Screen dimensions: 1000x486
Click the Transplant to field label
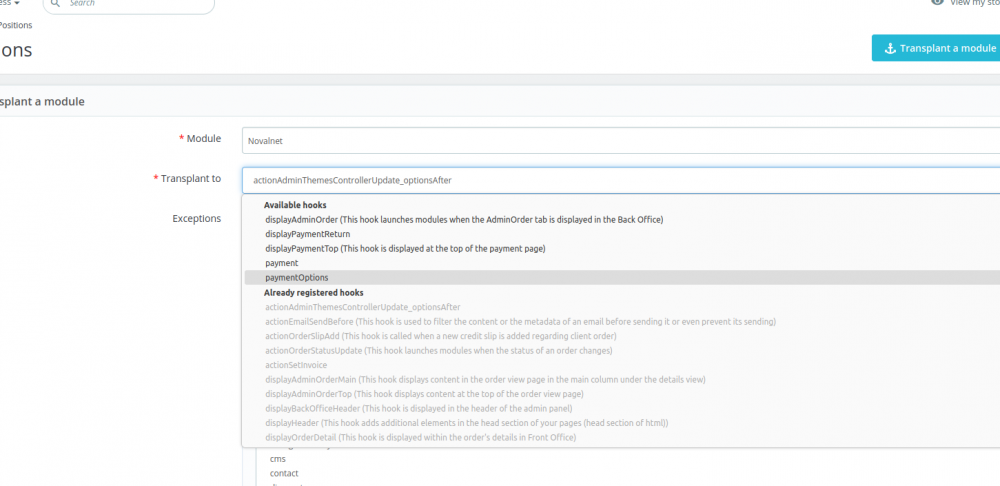188,179
